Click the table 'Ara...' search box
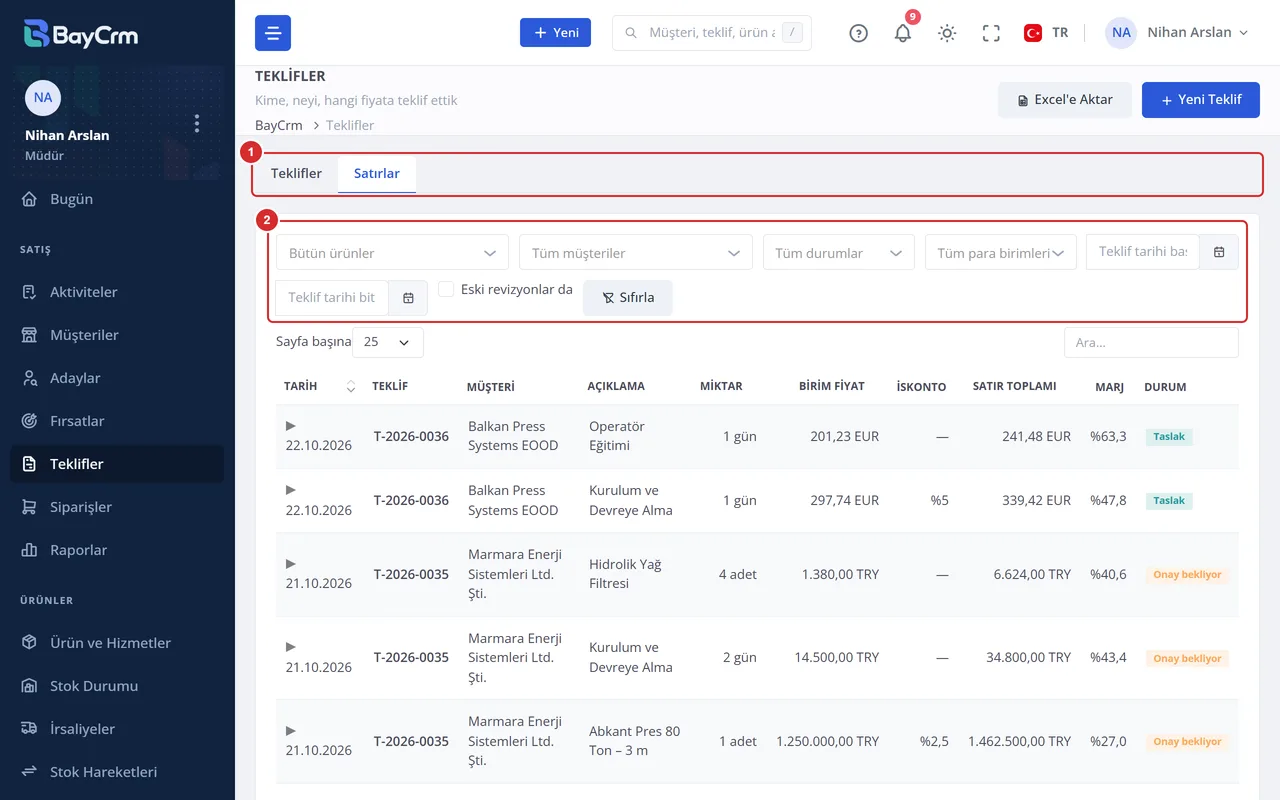Viewport: 1280px width, 800px height. (1151, 343)
